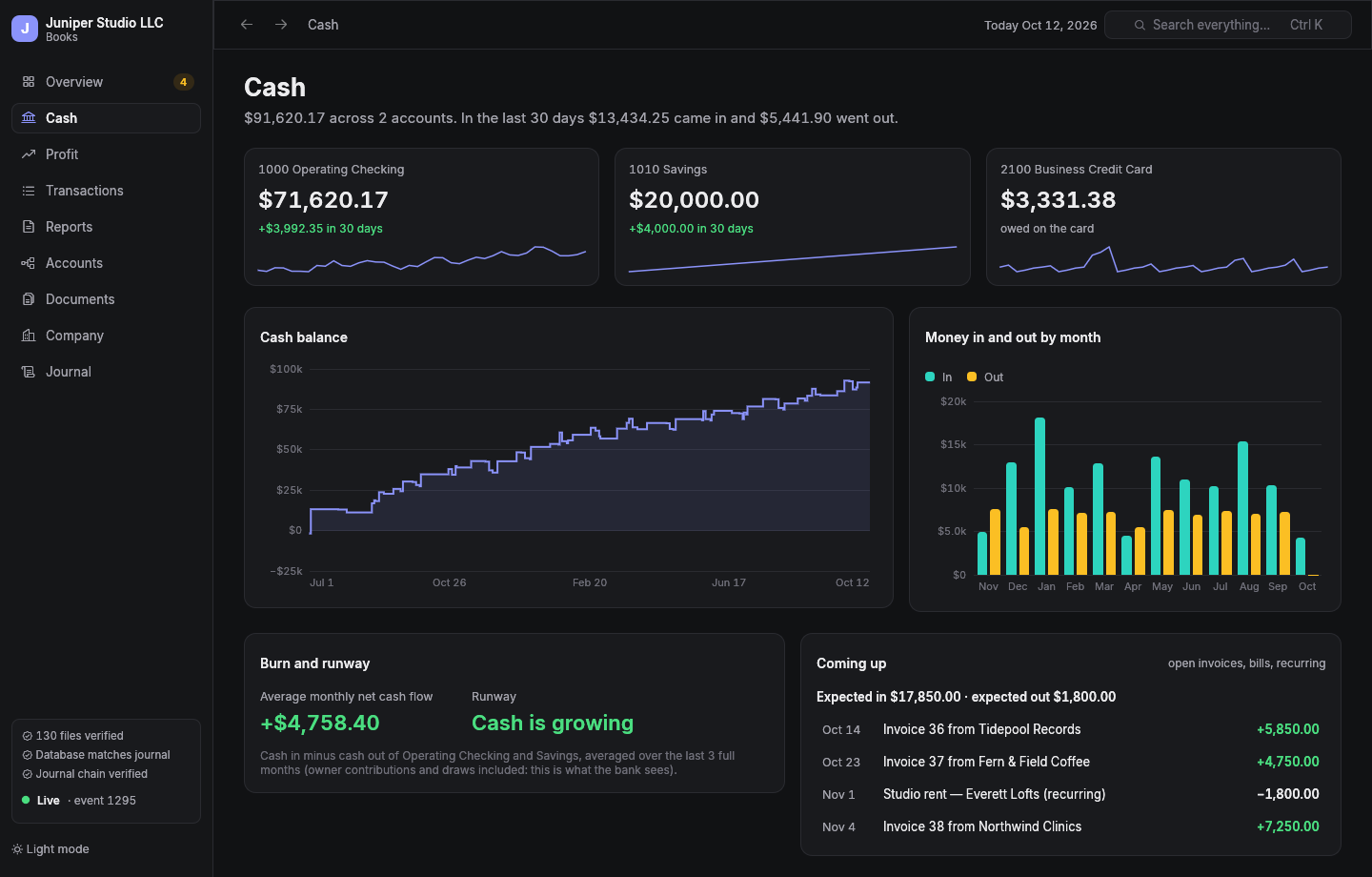The height and width of the screenshot is (877, 1372).
Task: Toggle the In series in legend
Action: 938,377
